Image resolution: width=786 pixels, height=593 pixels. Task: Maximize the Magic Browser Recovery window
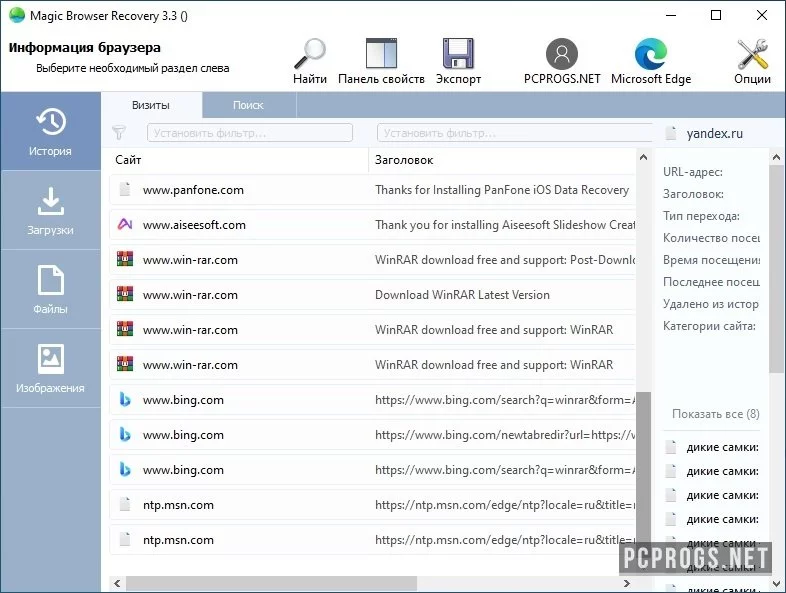(x=716, y=15)
